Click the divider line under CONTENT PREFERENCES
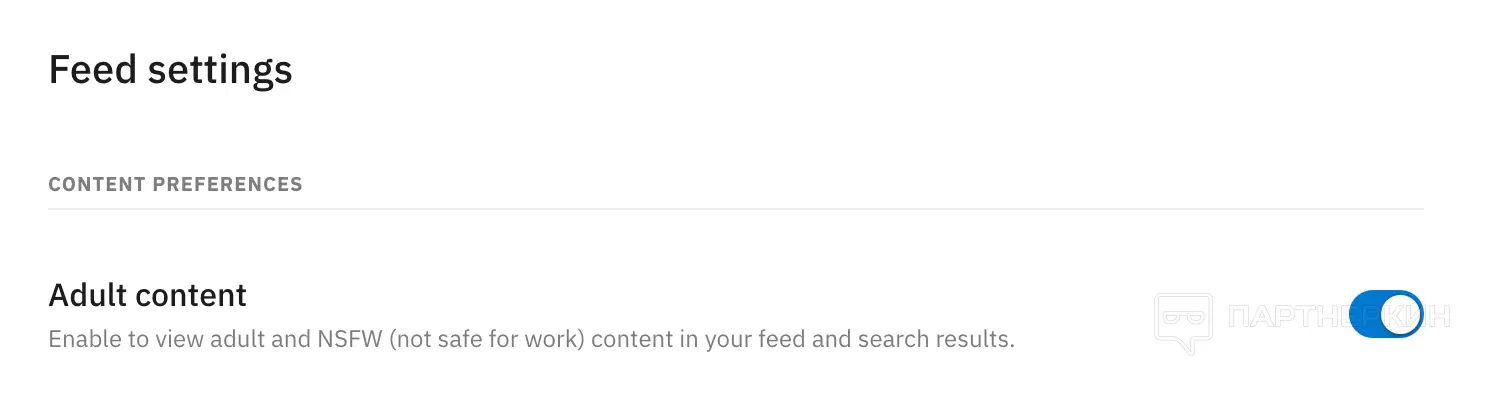Screen dimensions: 1502x408 735,209
